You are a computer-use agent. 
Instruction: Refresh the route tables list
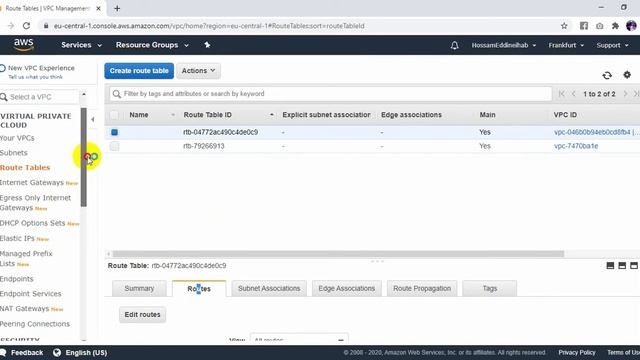(x=607, y=75)
